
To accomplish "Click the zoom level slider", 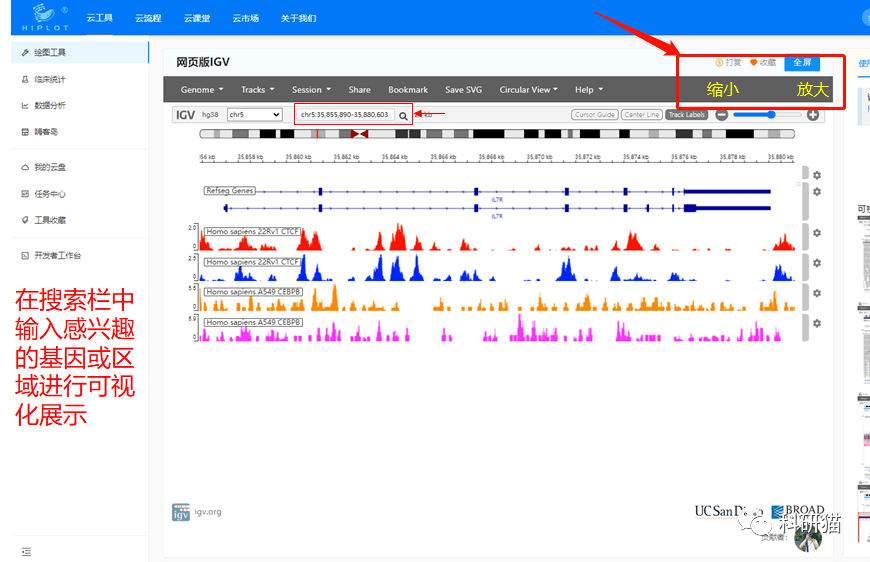I will point(765,115).
